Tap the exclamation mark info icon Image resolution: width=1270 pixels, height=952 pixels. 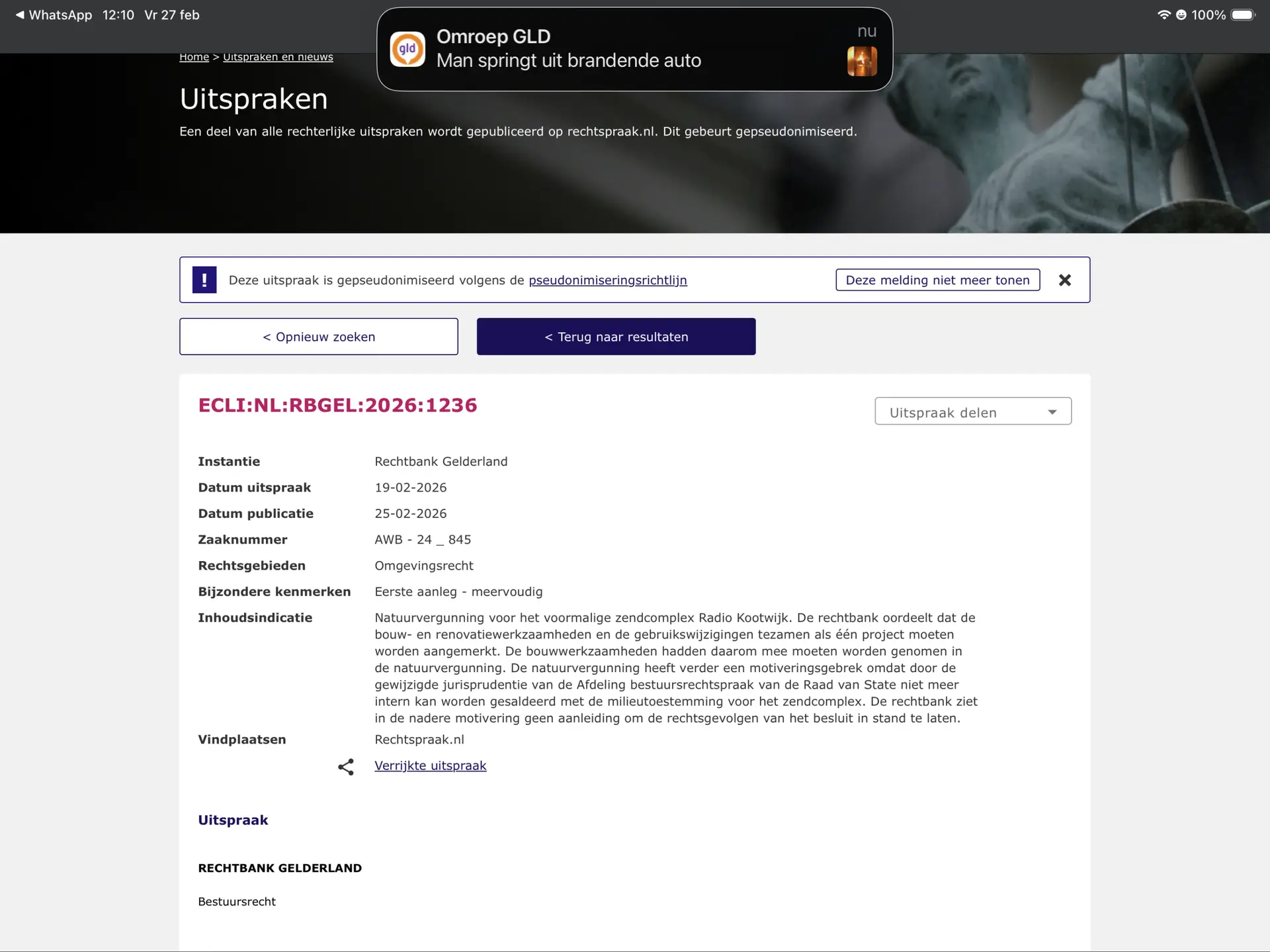[x=204, y=280]
